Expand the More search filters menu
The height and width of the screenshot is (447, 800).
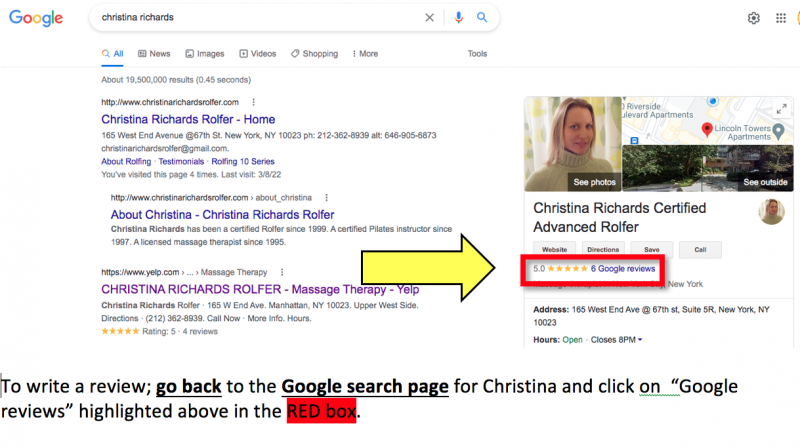click(x=364, y=54)
